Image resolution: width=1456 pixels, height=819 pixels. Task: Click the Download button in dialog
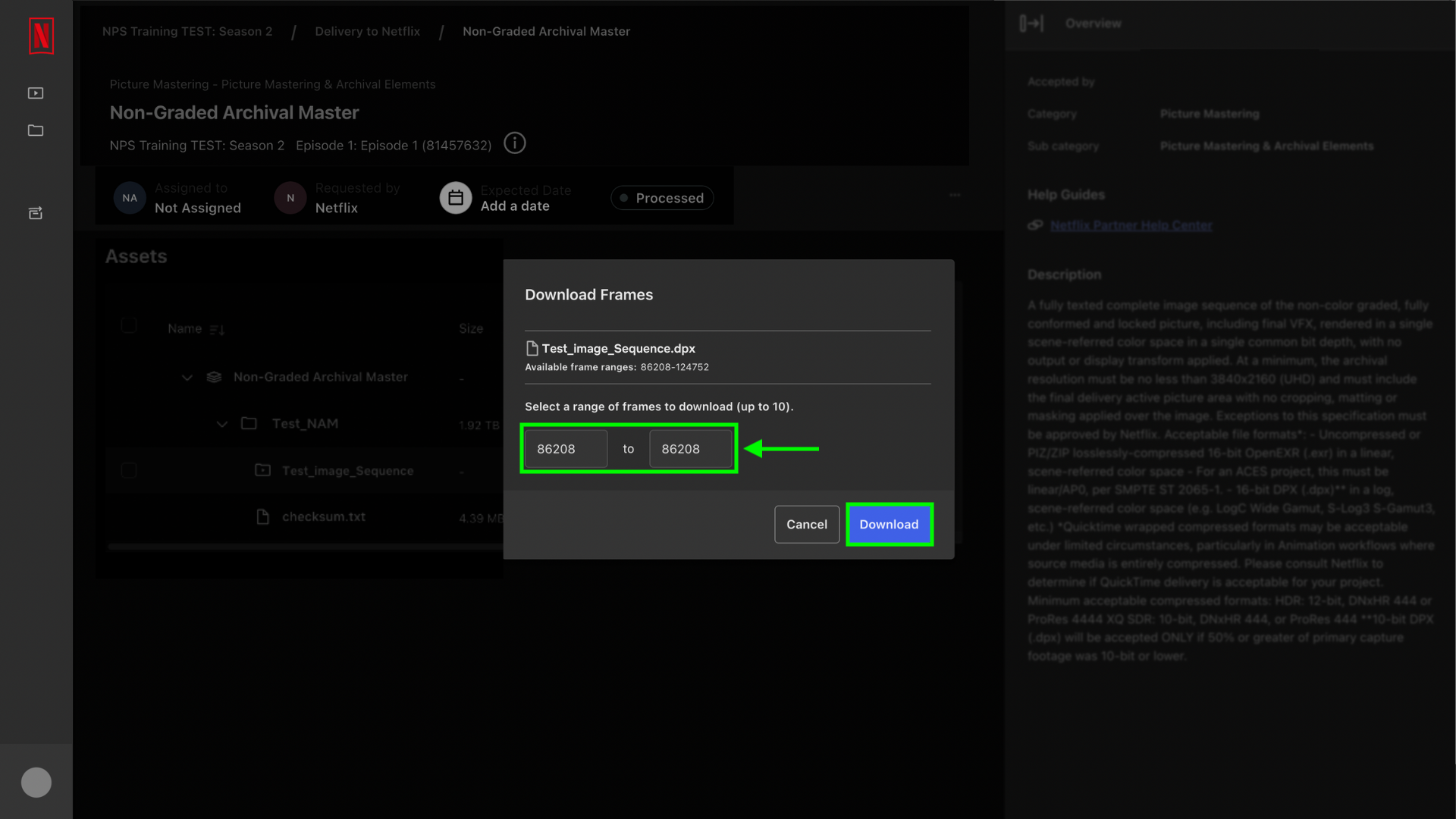(x=889, y=524)
